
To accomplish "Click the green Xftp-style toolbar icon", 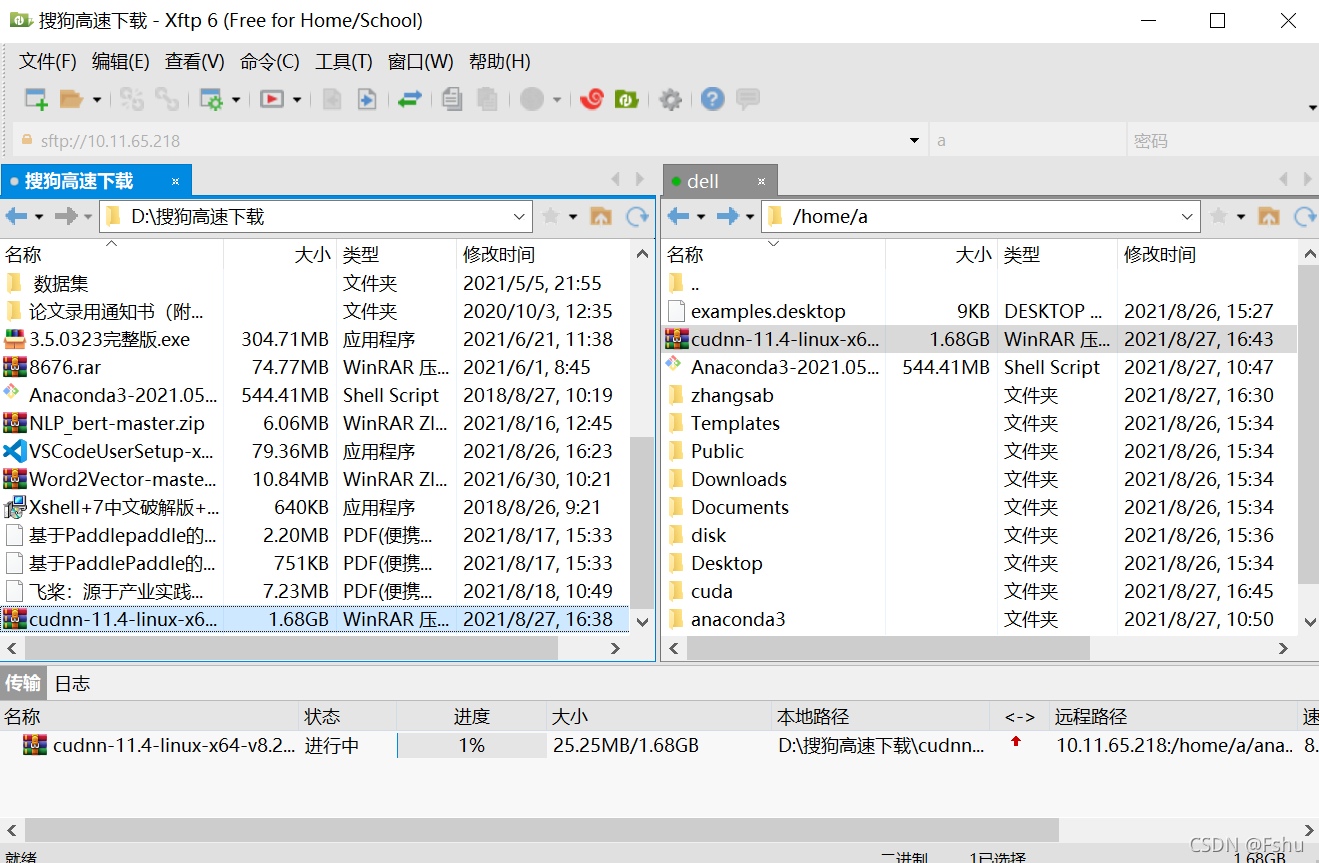I will coord(627,99).
